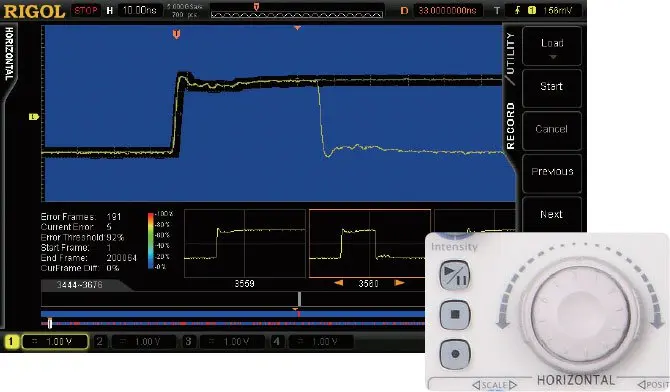Go to Next error frame
This screenshot has width=670, height=392.
tap(552, 214)
